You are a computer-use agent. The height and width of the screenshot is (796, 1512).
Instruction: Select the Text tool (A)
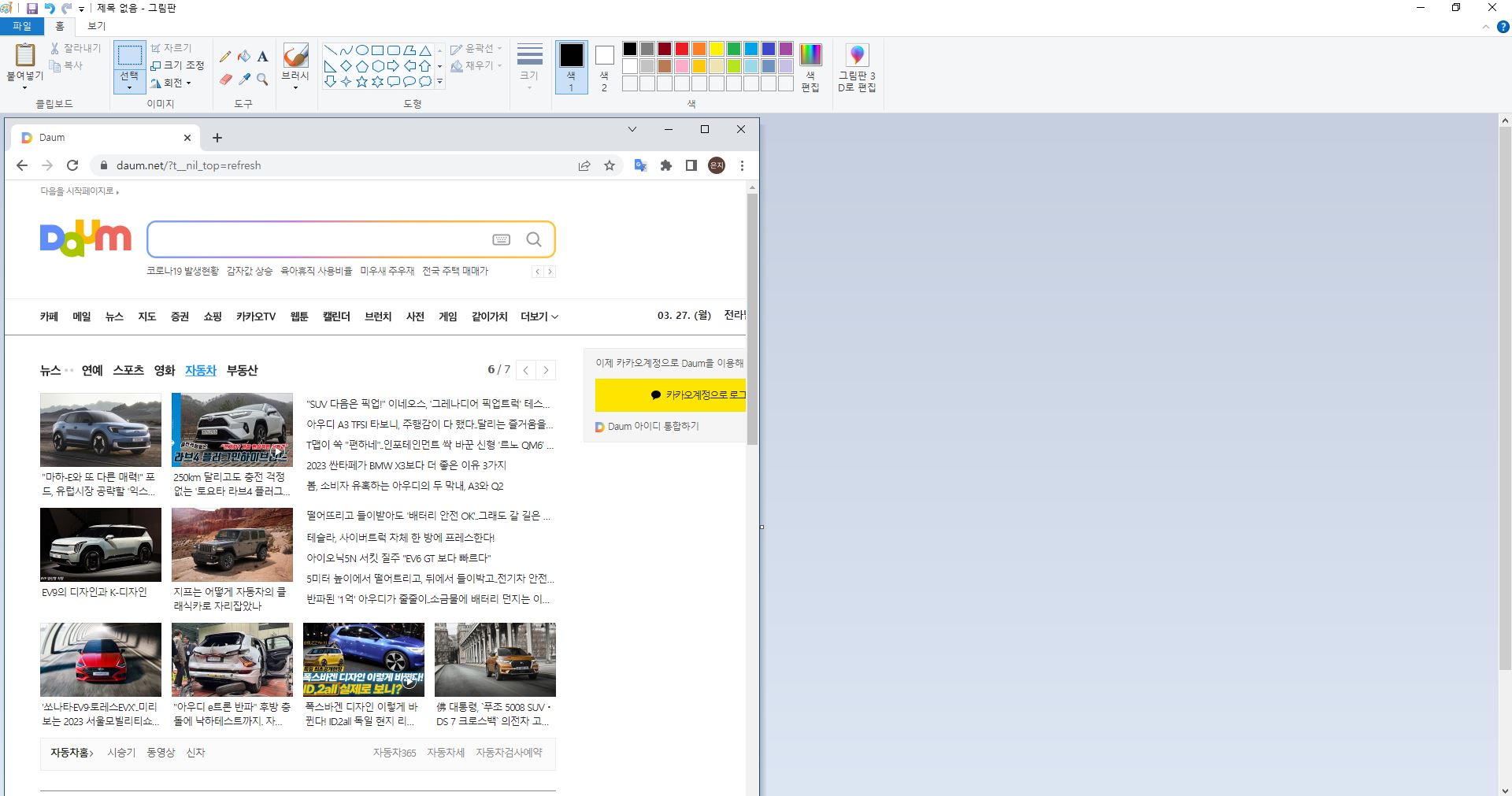[263, 56]
